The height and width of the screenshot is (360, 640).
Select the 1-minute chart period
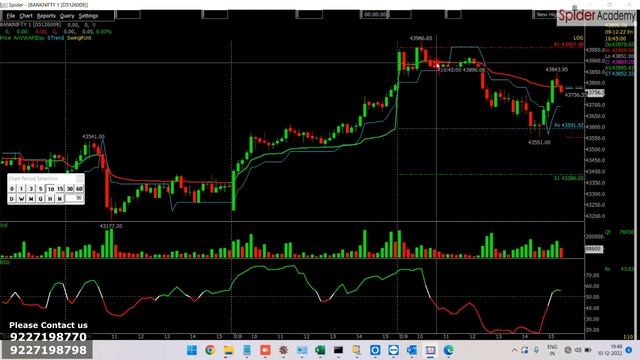[21, 189]
